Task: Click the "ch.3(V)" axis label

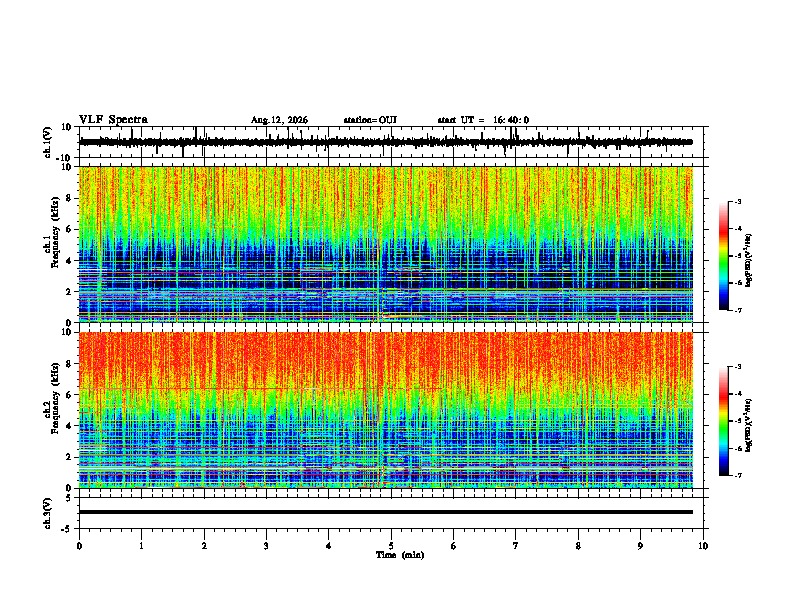Action: 48,513
